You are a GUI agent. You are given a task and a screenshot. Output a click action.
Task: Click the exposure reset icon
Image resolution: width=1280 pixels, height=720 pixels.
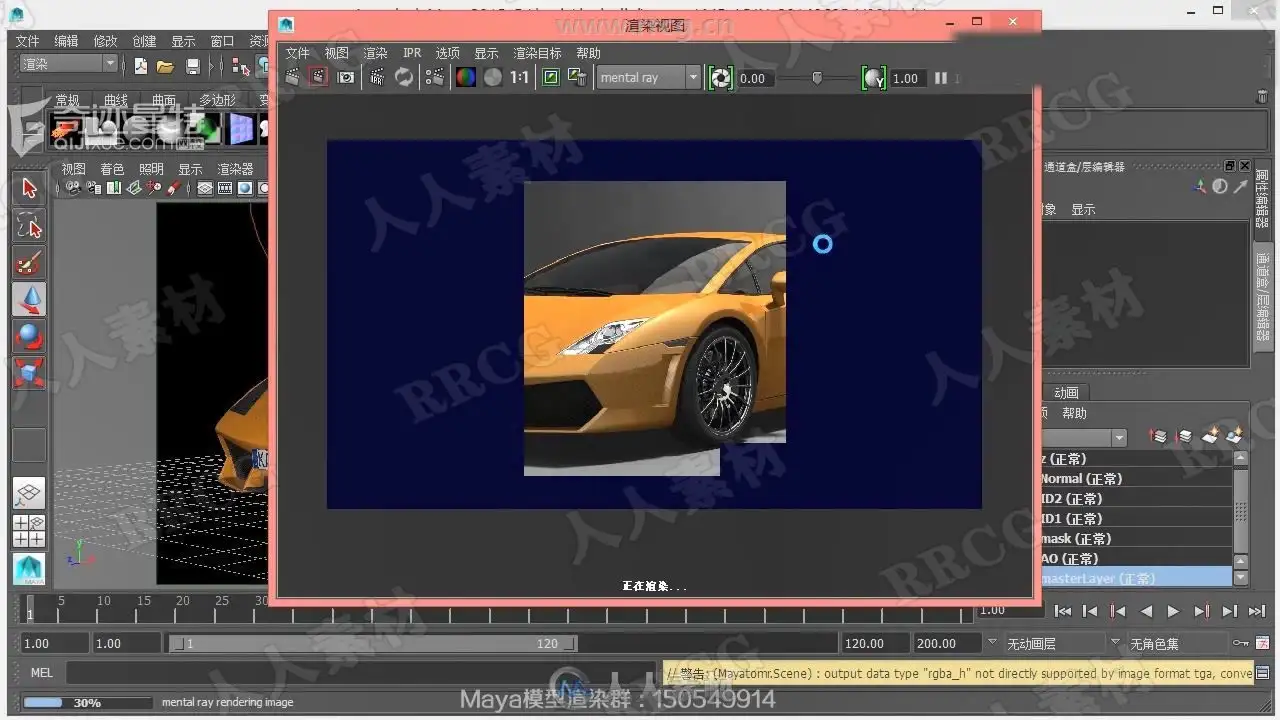pyautogui.click(x=720, y=78)
